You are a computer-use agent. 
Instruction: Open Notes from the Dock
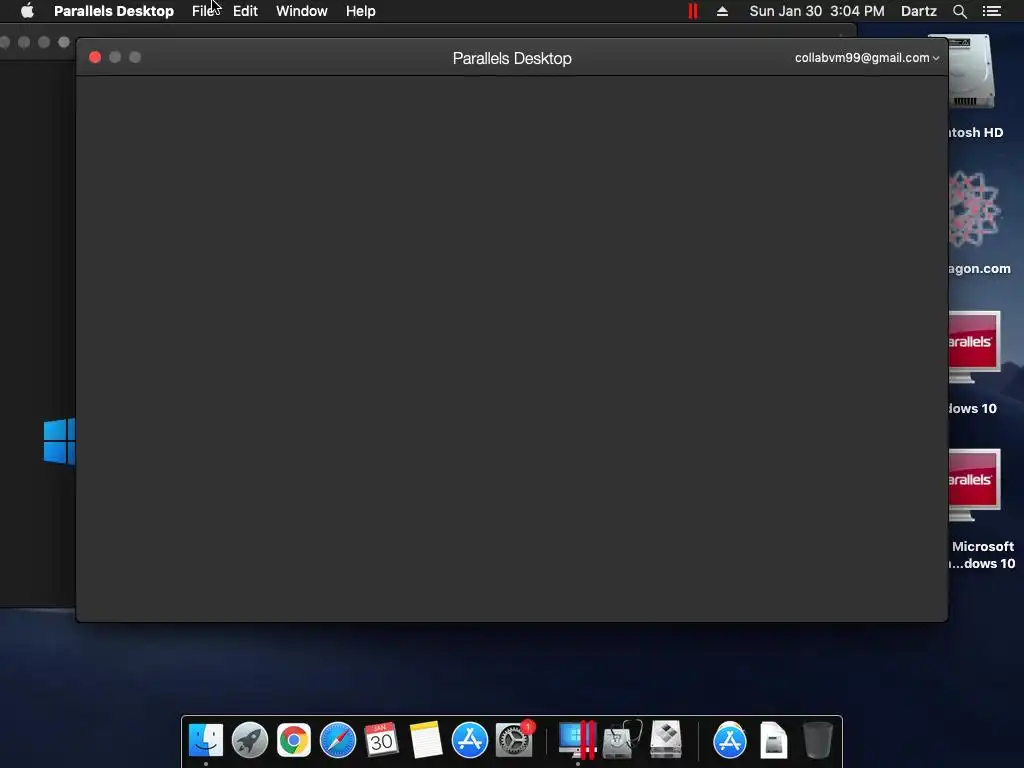426,740
